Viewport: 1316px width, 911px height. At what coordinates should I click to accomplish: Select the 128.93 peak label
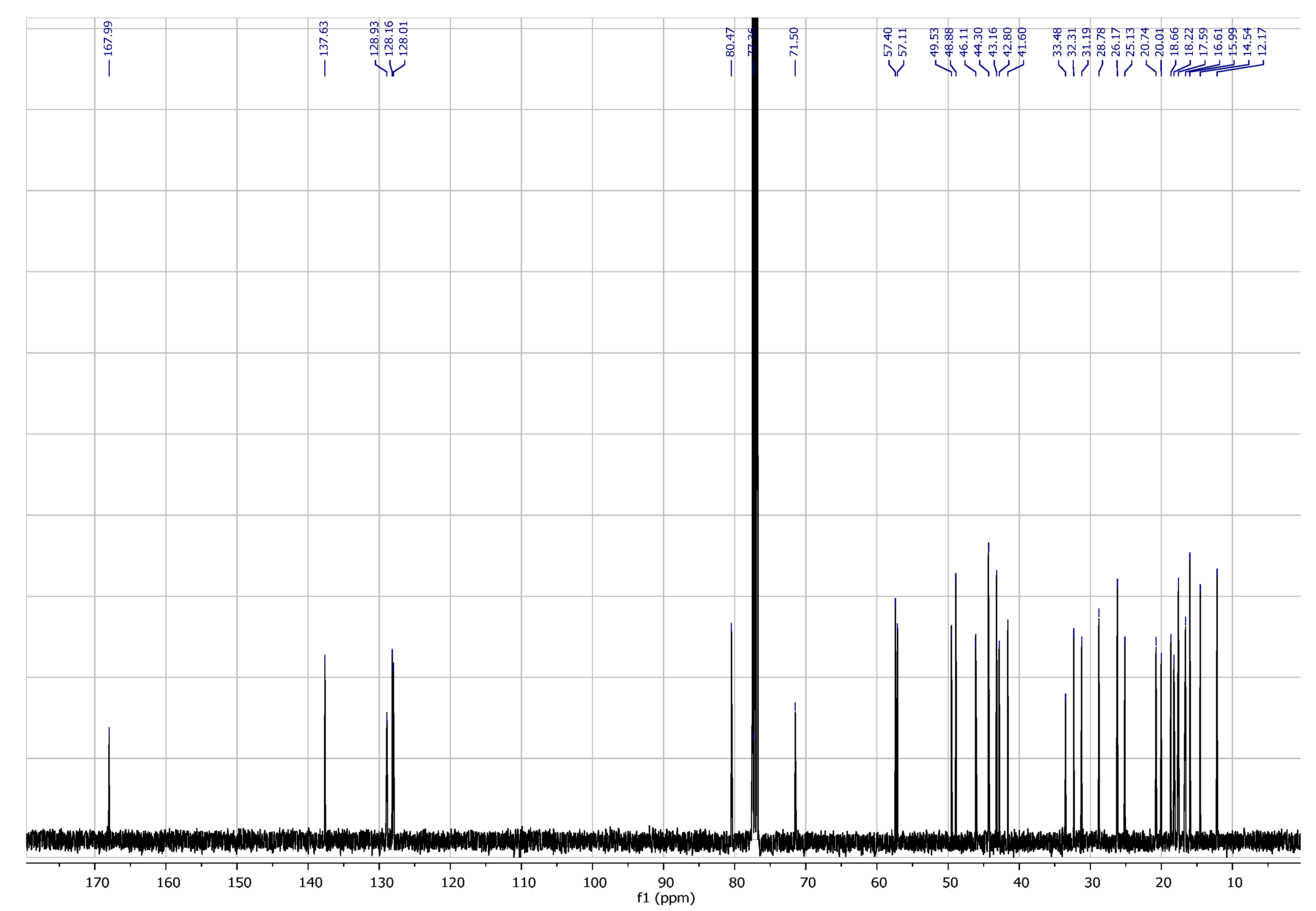[x=374, y=39]
